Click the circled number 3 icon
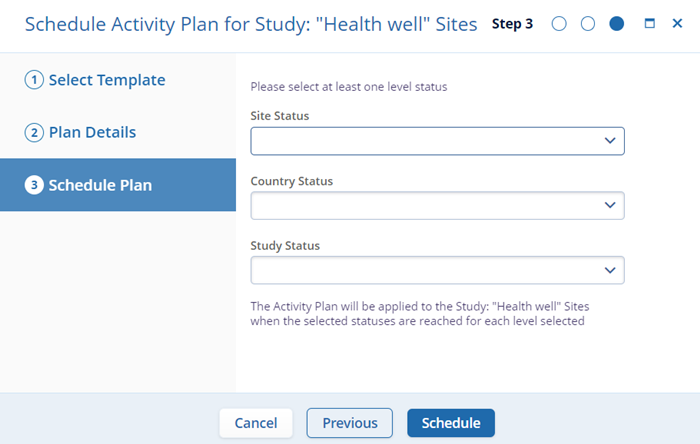 point(34,185)
